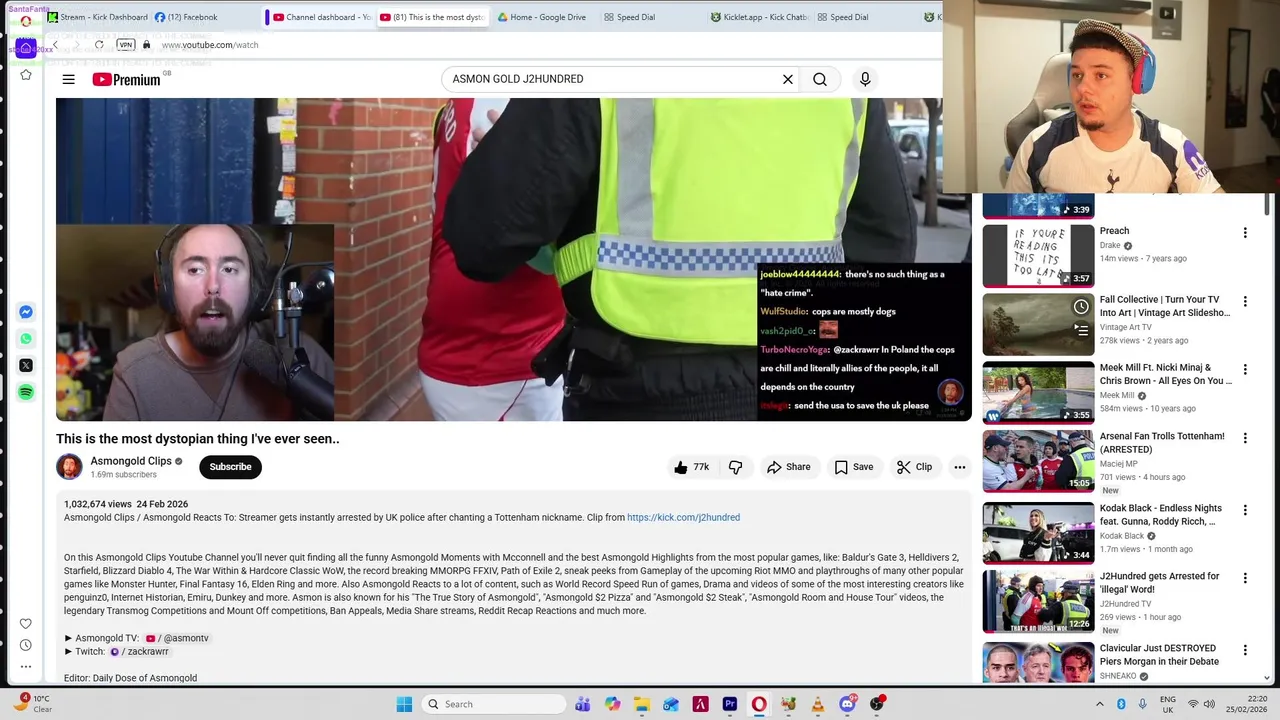Open Messenger in Opera sidebar
This screenshot has height=720, width=1280.
pyautogui.click(x=26, y=312)
